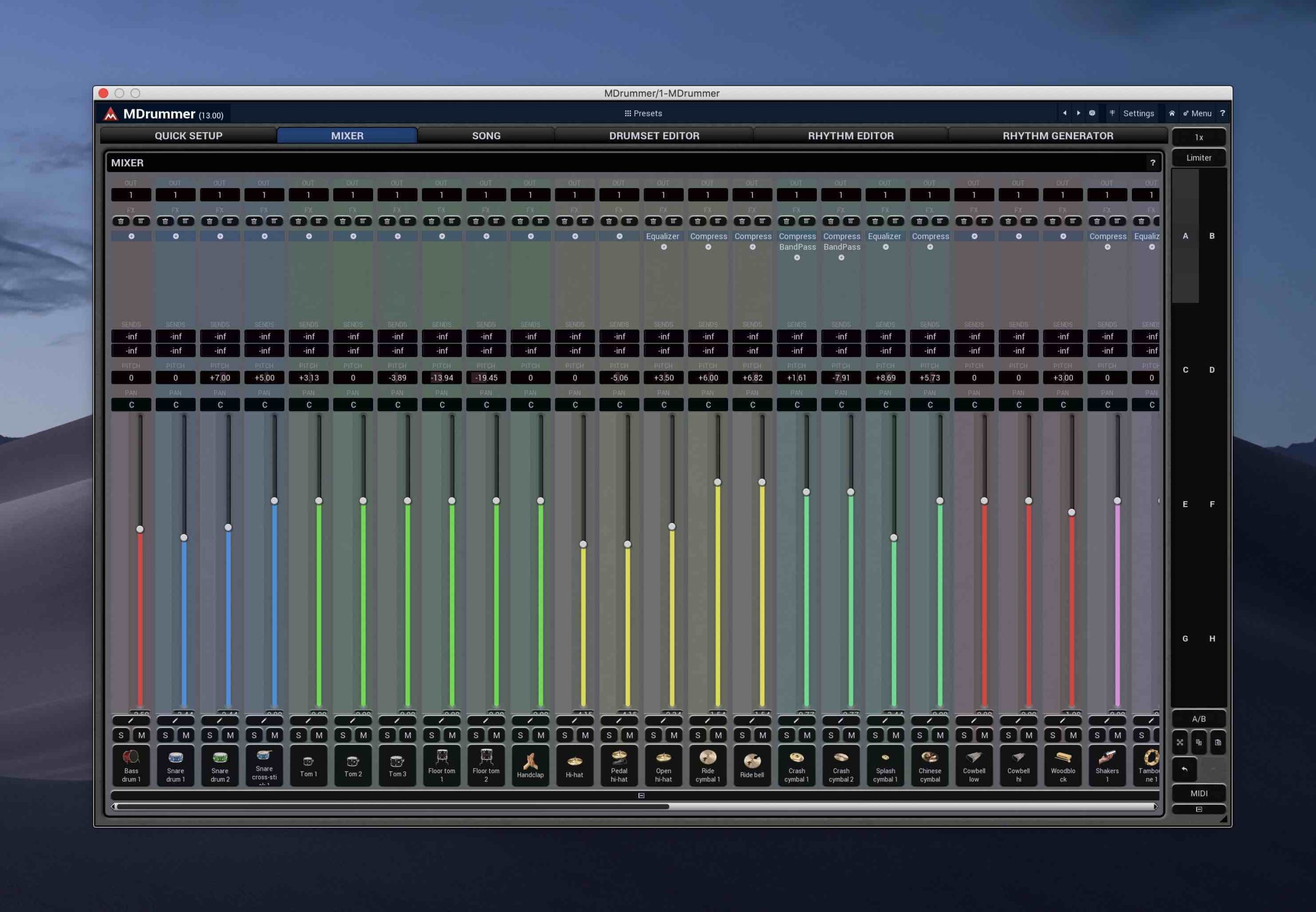Click the randomize preset dice icon
Viewport: 1316px width, 912px height.
click(x=1092, y=113)
